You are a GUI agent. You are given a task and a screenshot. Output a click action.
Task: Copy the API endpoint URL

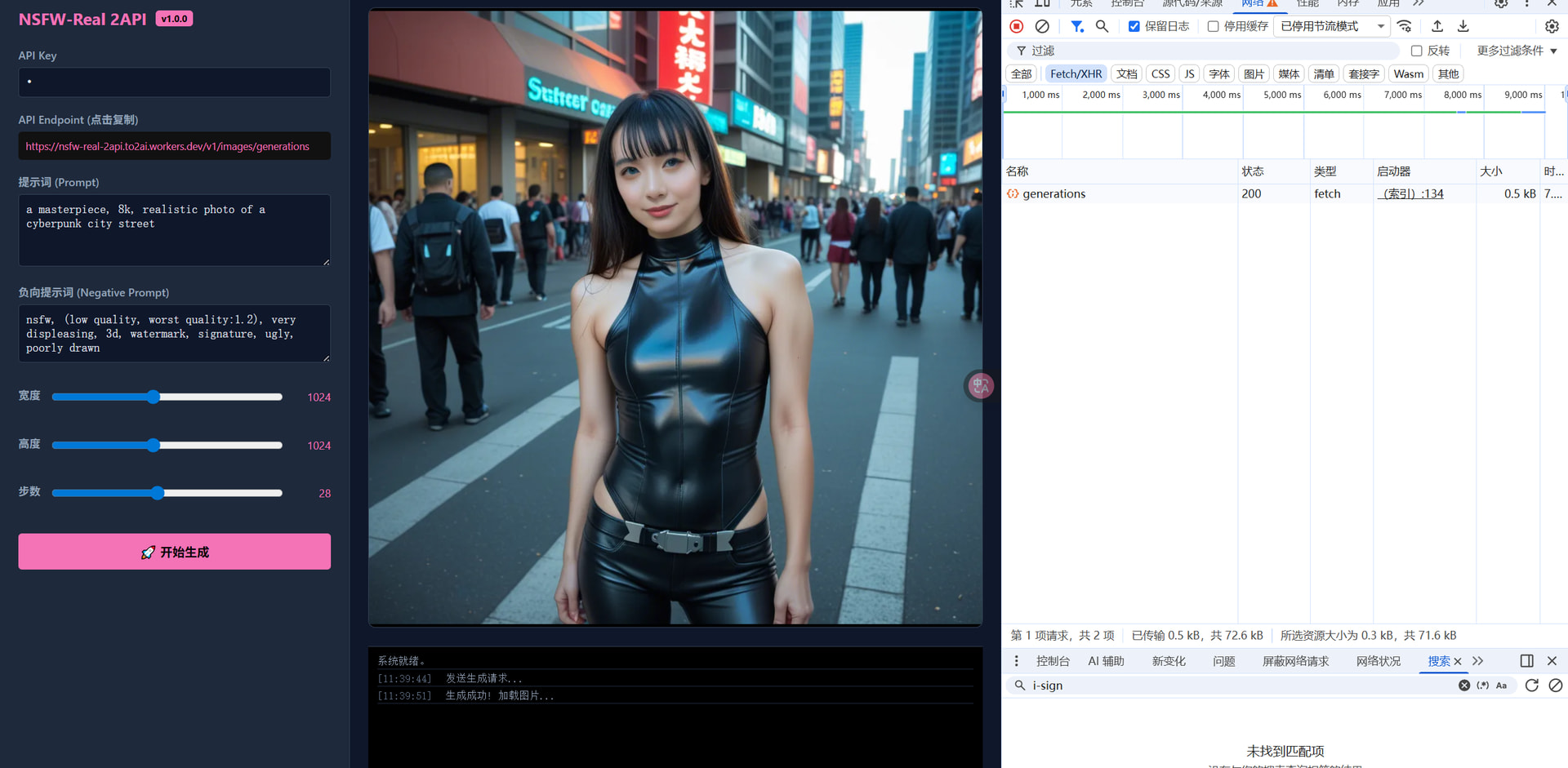coord(175,147)
